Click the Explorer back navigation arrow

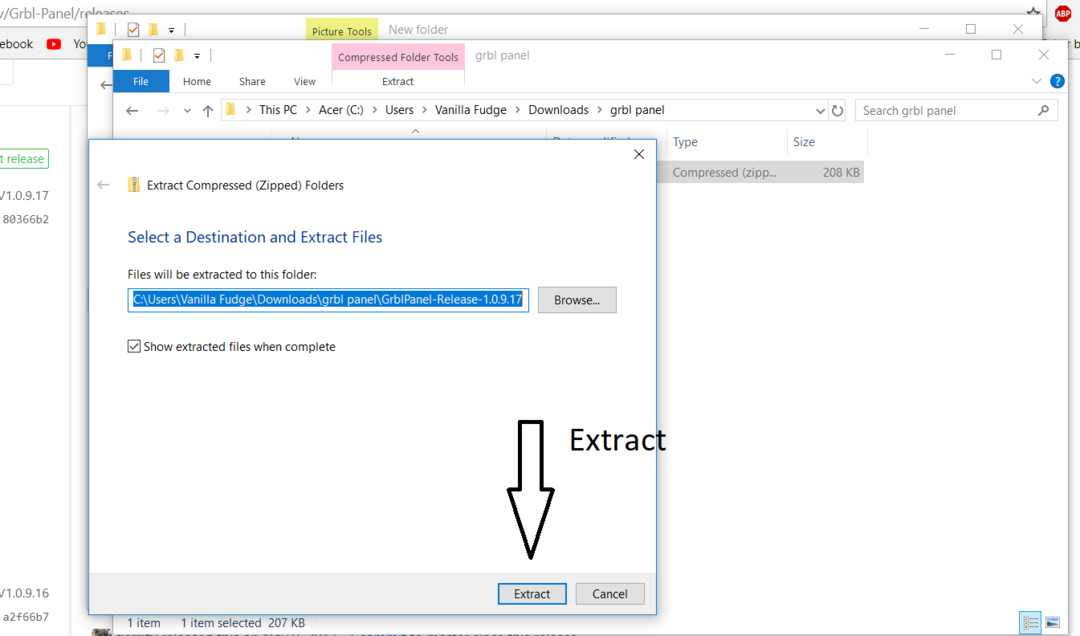click(x=132, y=111)
